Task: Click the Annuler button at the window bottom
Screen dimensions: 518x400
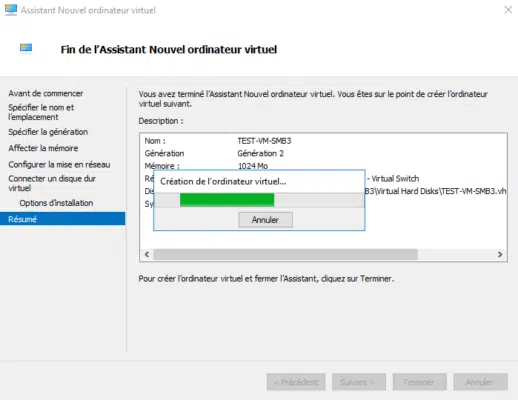Action: pyautogui.click(x=481, y=382)
